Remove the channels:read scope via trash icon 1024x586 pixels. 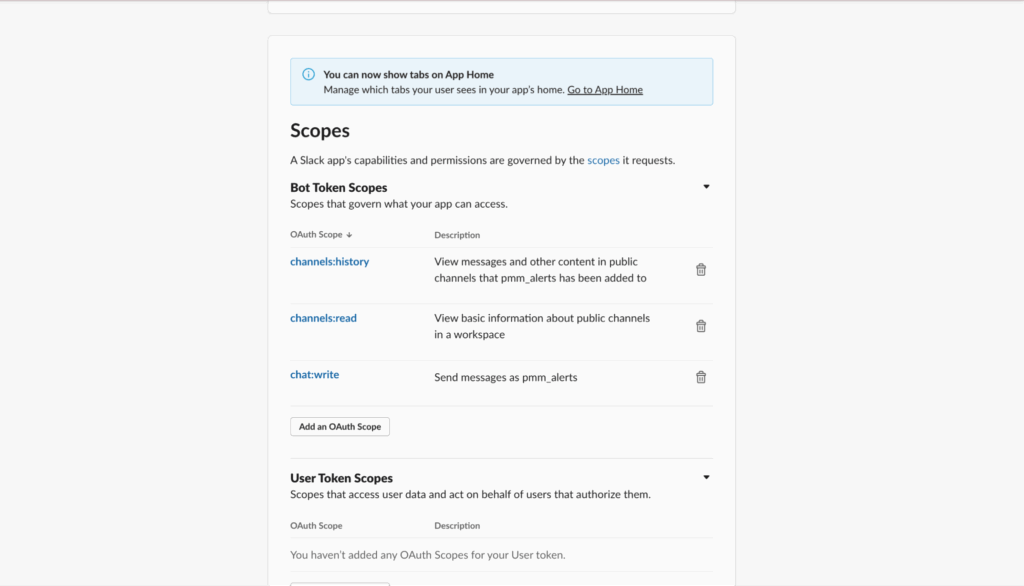click(x=701, y=326)
